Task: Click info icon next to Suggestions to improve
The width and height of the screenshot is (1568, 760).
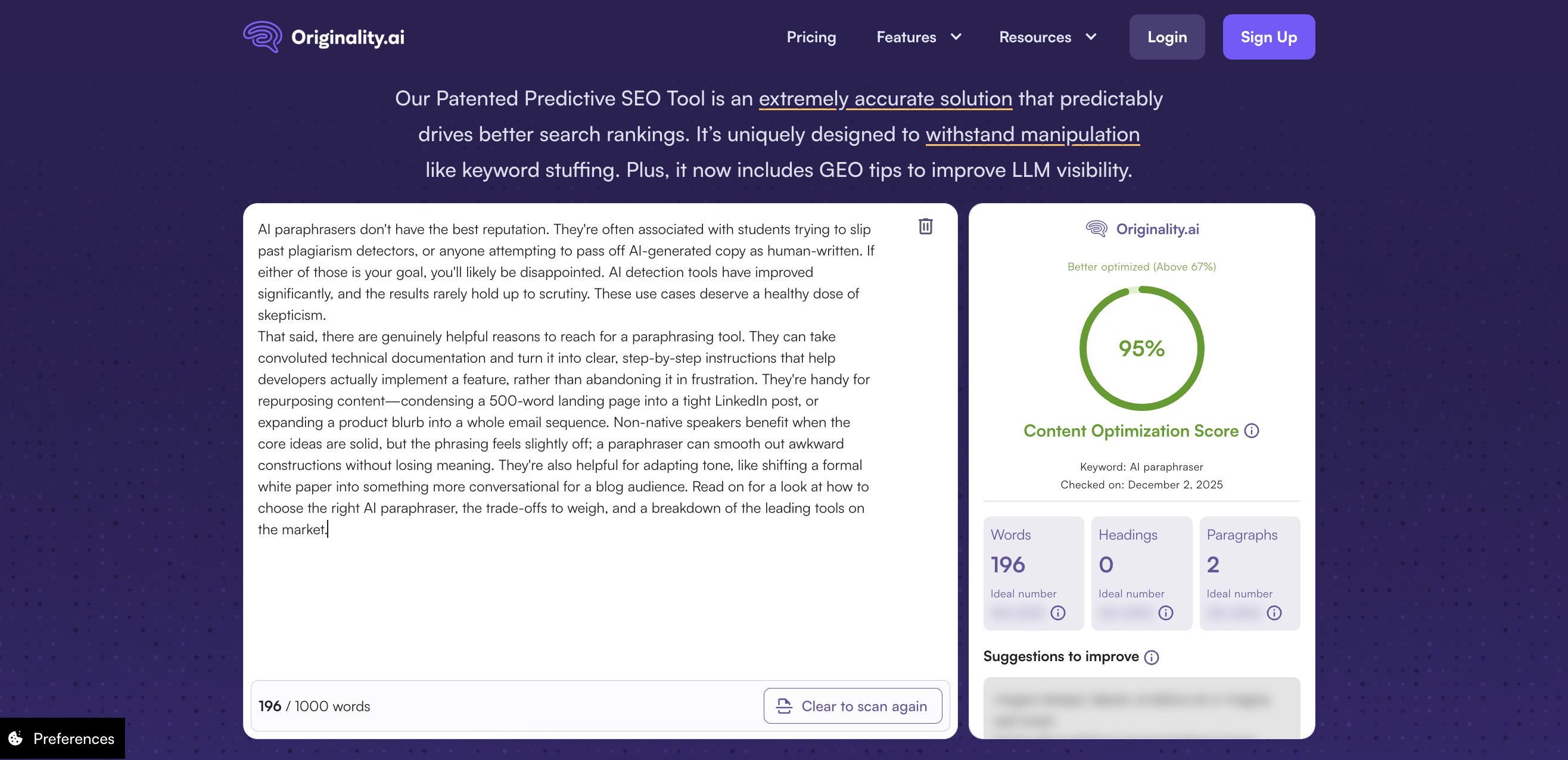Action: point(1152,657)
